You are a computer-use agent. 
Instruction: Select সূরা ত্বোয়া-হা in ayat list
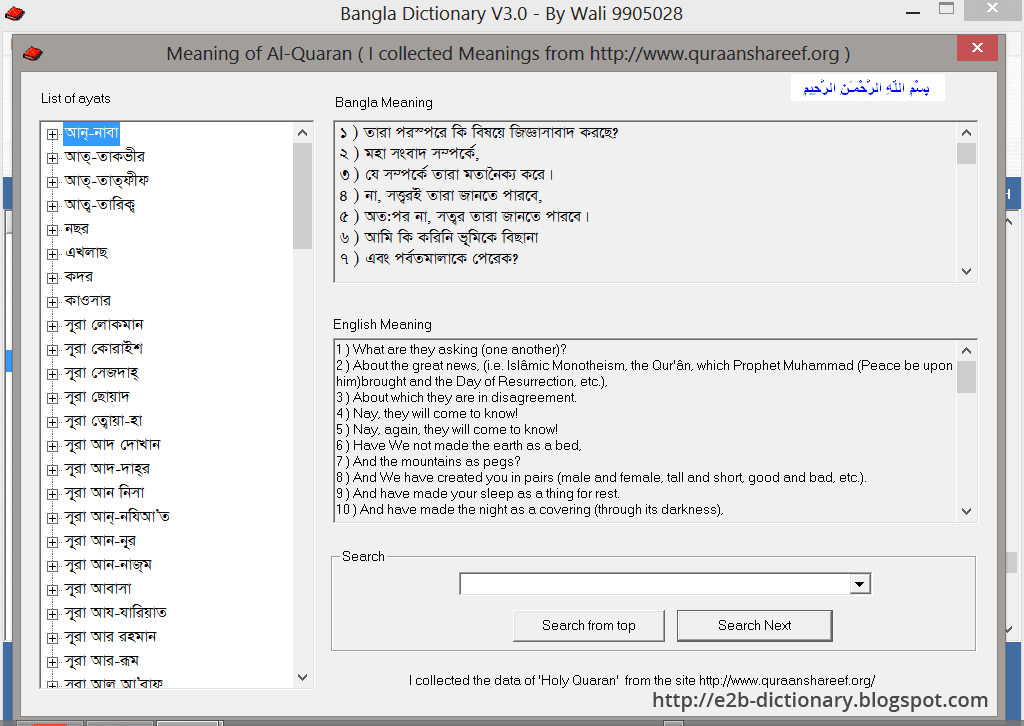point(103,421)
